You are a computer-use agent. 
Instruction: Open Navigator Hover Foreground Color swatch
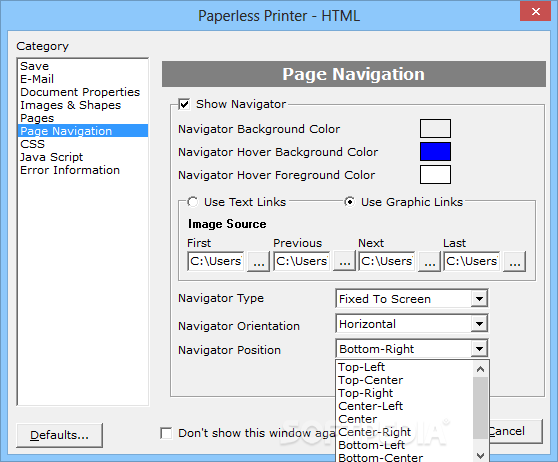435,174
